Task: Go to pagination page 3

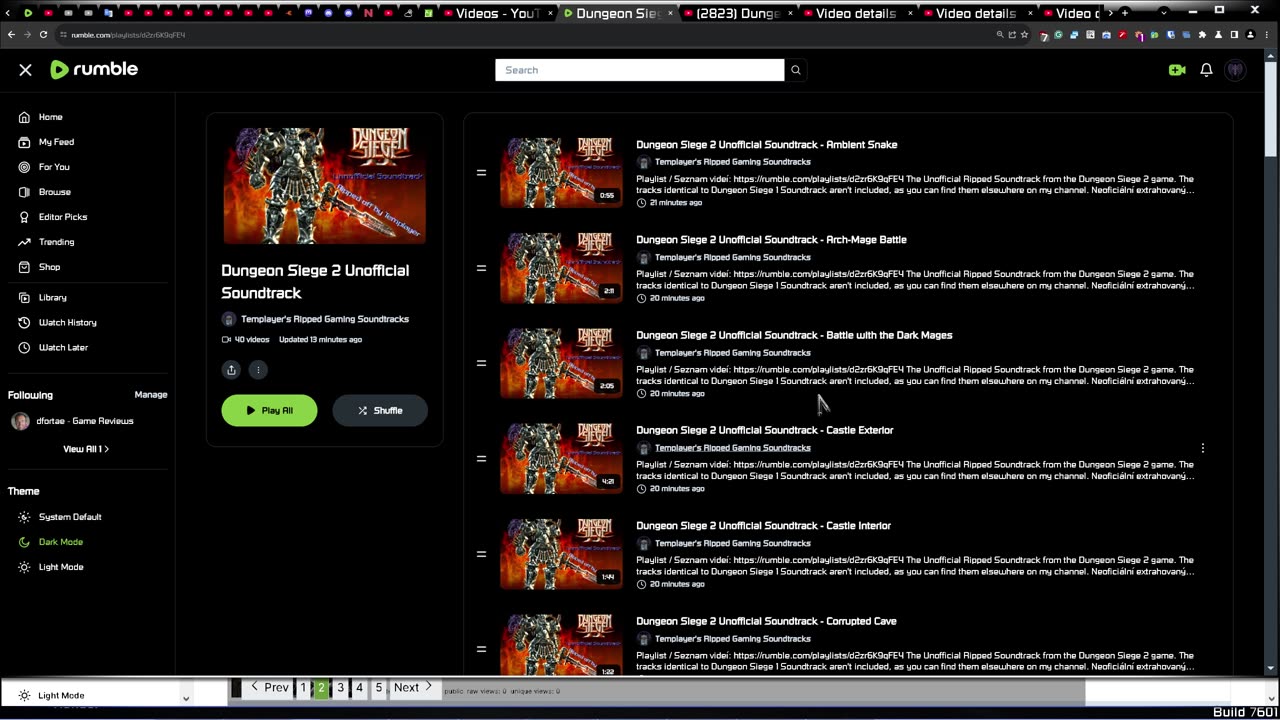Action: (340, 688)
